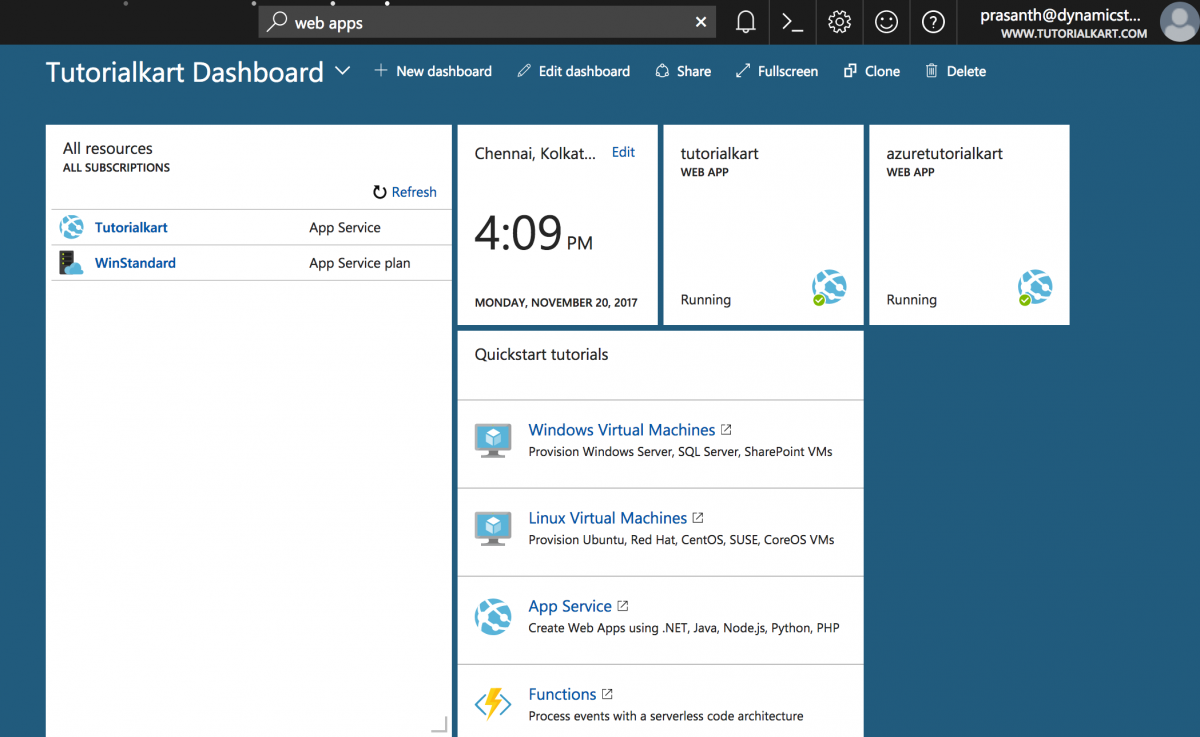The height and width of the screenshot is (737, 1200).
Task: Expand the Tutorialkart Dashboard dropdown chevron
Action: point(342,71)
